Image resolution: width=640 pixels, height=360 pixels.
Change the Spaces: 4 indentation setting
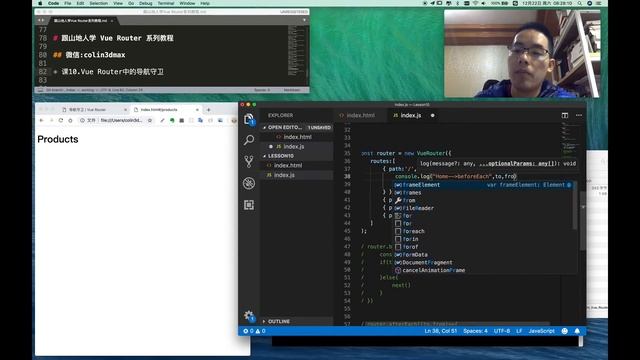pos(475,331)
